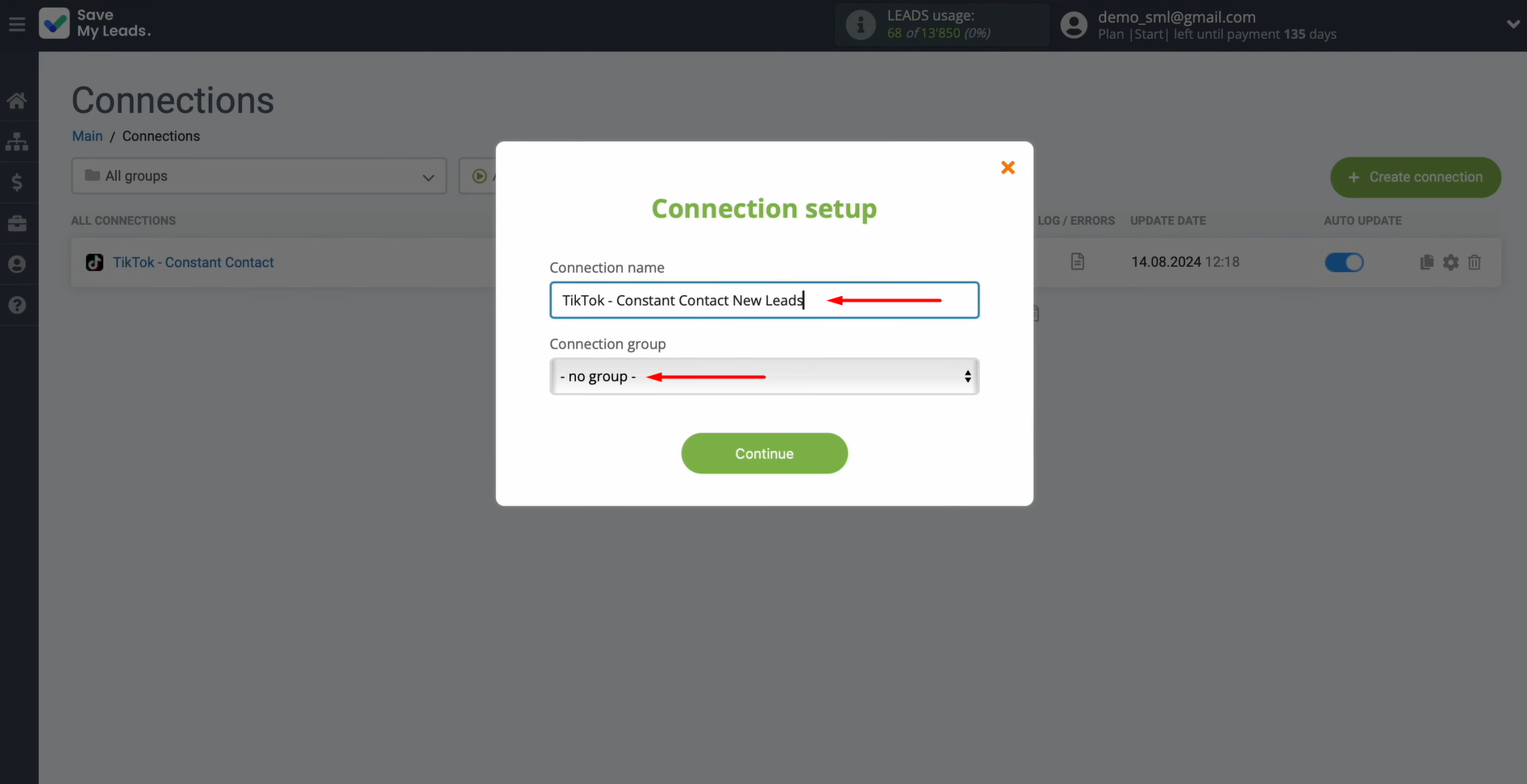
Task: Open the Save My Leads hamburger menu
Action: click(16, 23)
